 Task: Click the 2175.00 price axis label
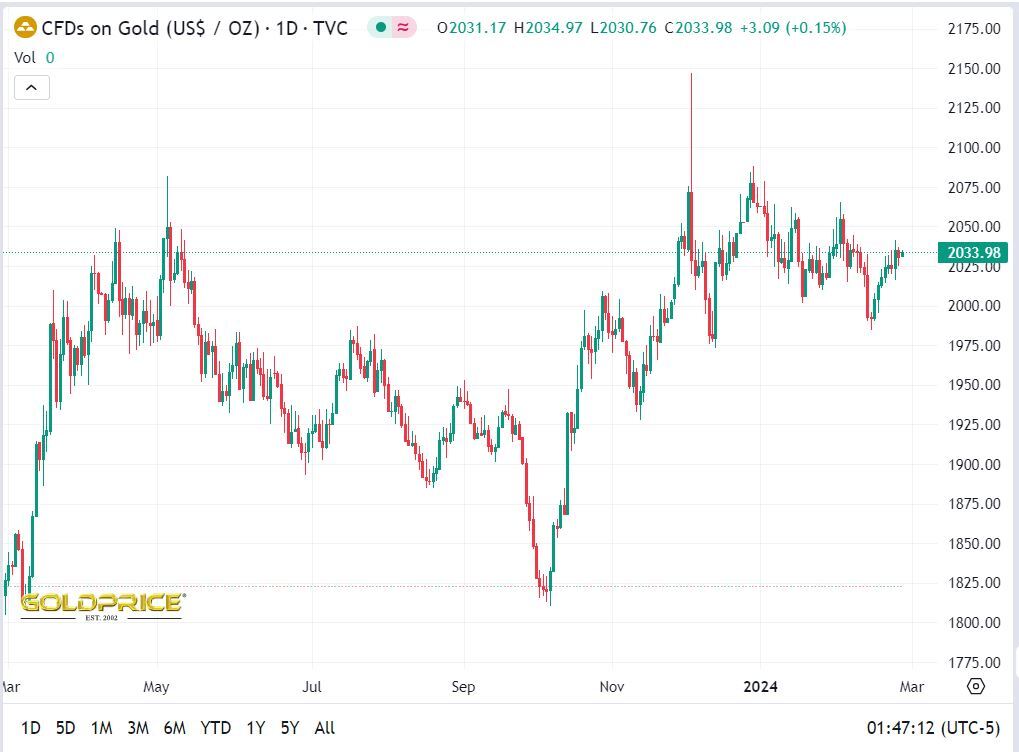point(974,29)
